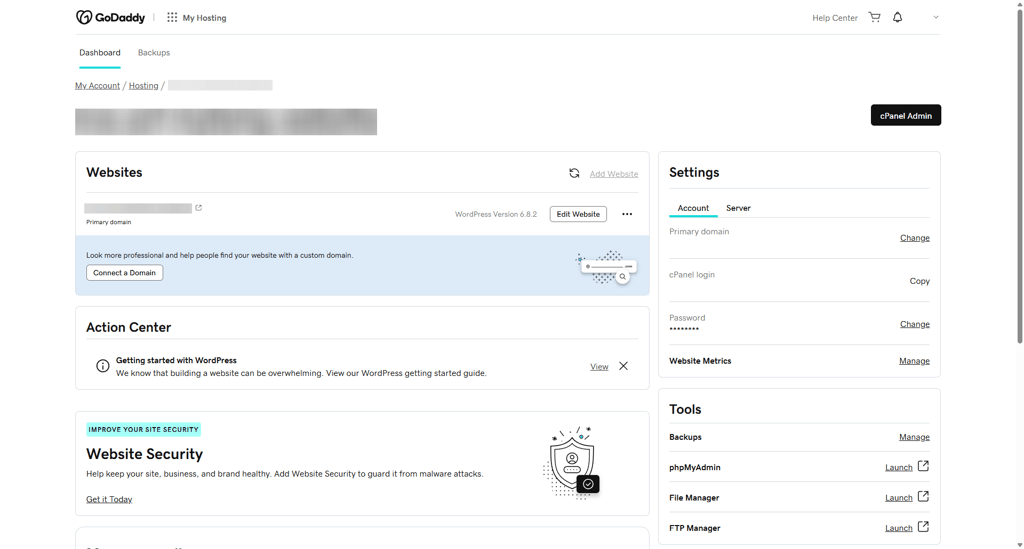Copy the cPanel login
The width and height of the screenshot is (1024, 549).
coord(920,281)
